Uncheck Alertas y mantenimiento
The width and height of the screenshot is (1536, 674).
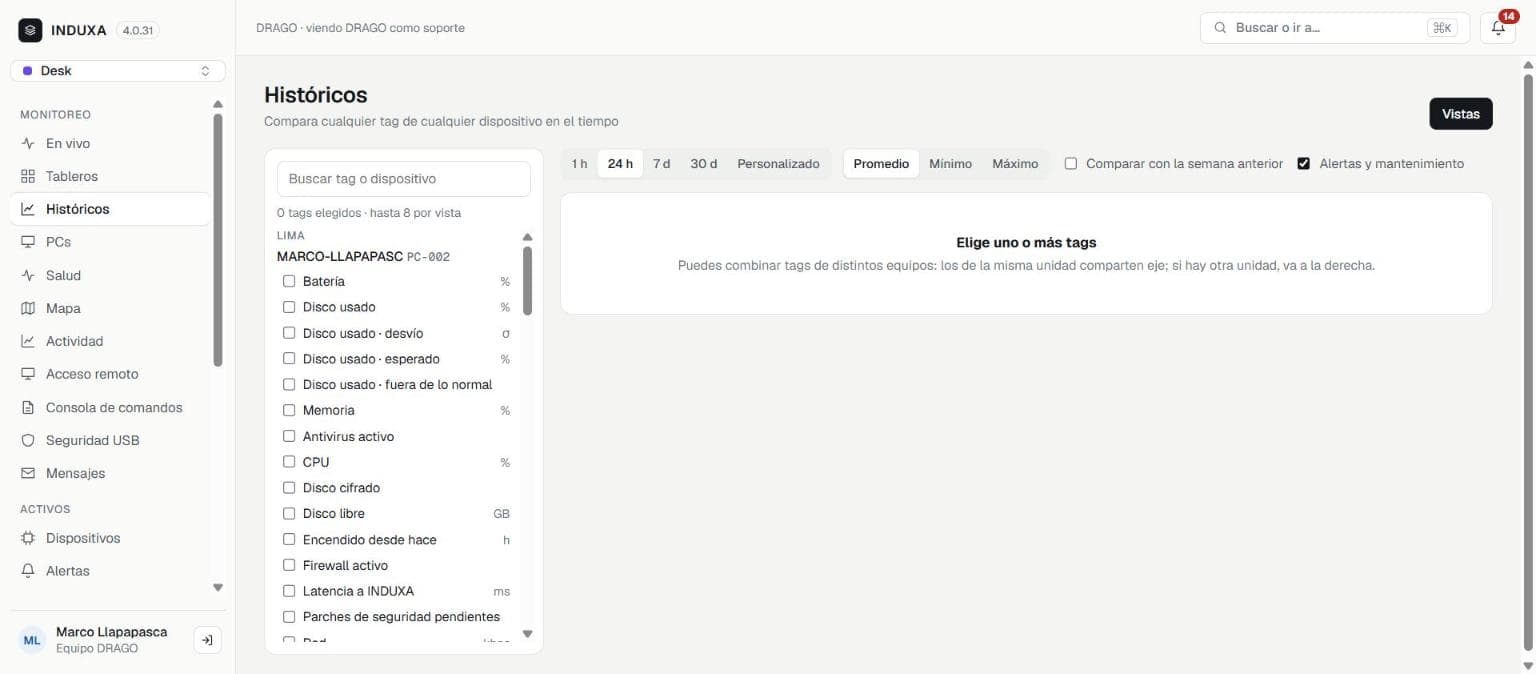click(x=1304, y=164)
